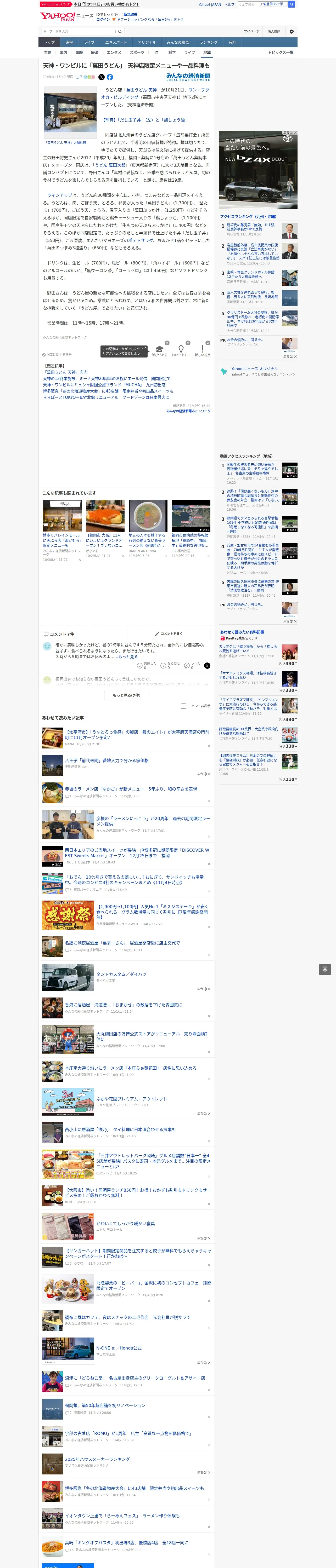Share the article on Facebook
The height and width of the screenshot is (1568, 336).
click(110, 77)
